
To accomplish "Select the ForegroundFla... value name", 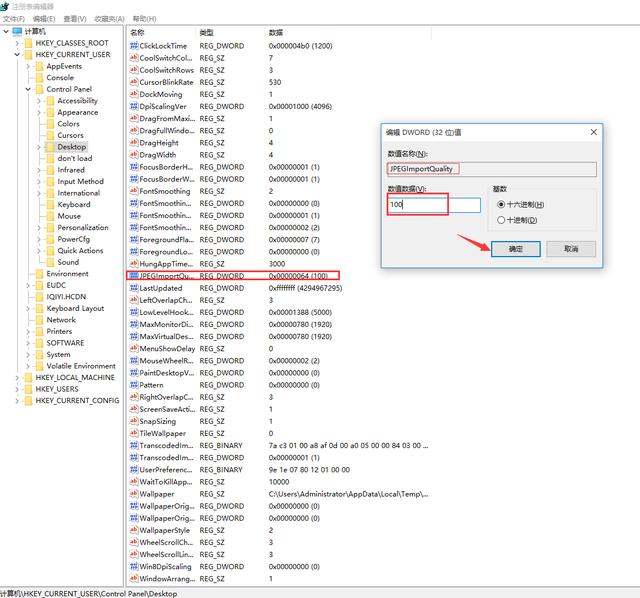I will (167, 240).
